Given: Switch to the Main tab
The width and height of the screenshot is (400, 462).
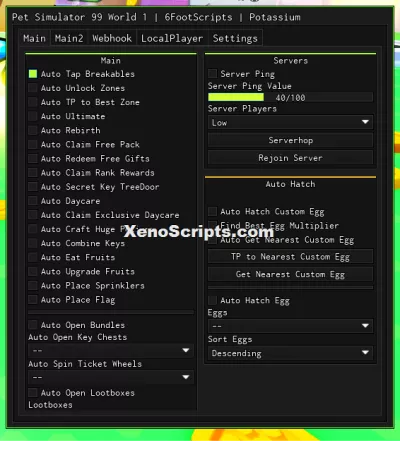Looking at the screenshot, I should (34, 38).
